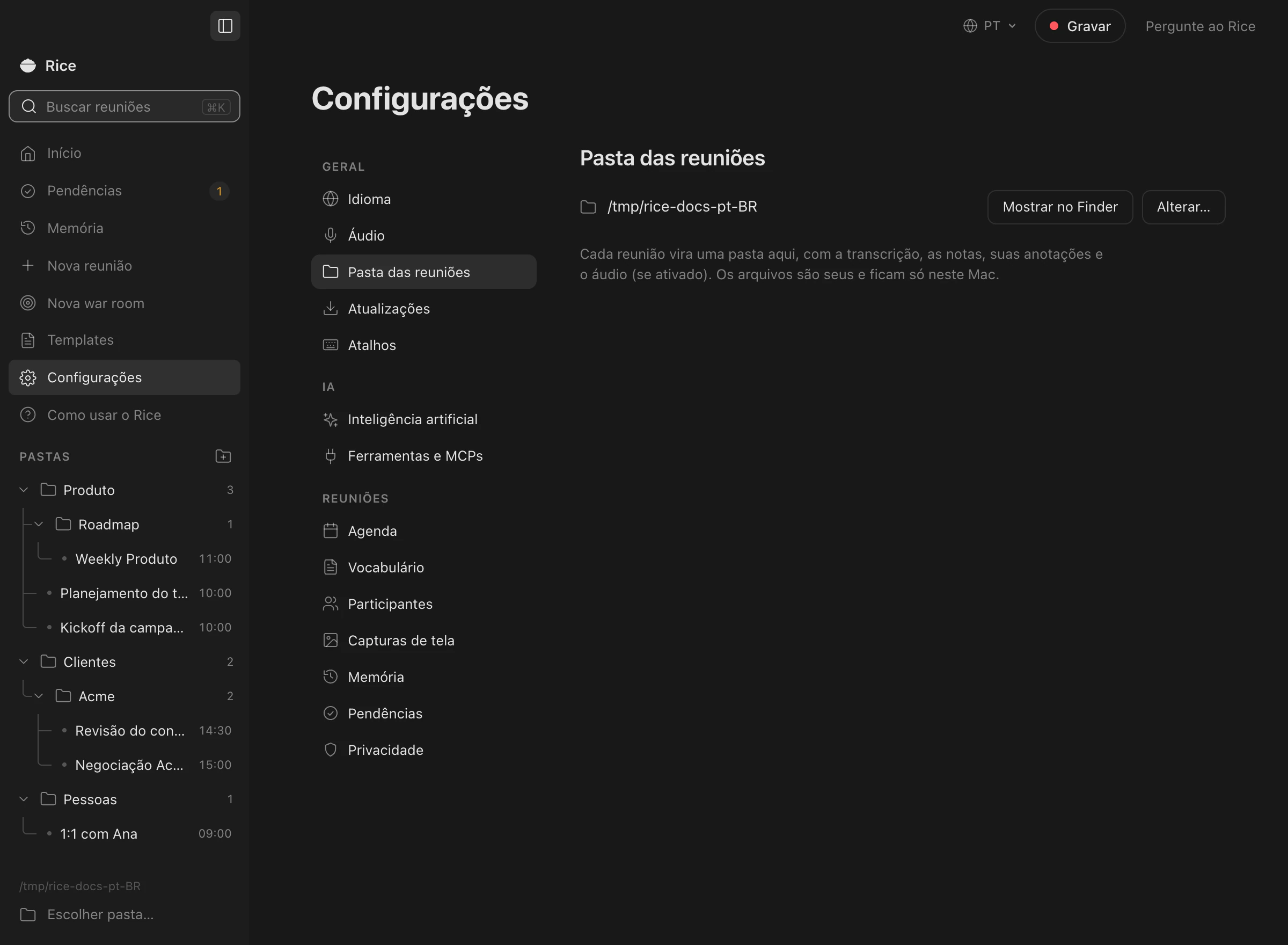The width and height of the screenshot is (1288, 945).
Task: Click the Configurações gear icon
Action: (x=28, y=377)
